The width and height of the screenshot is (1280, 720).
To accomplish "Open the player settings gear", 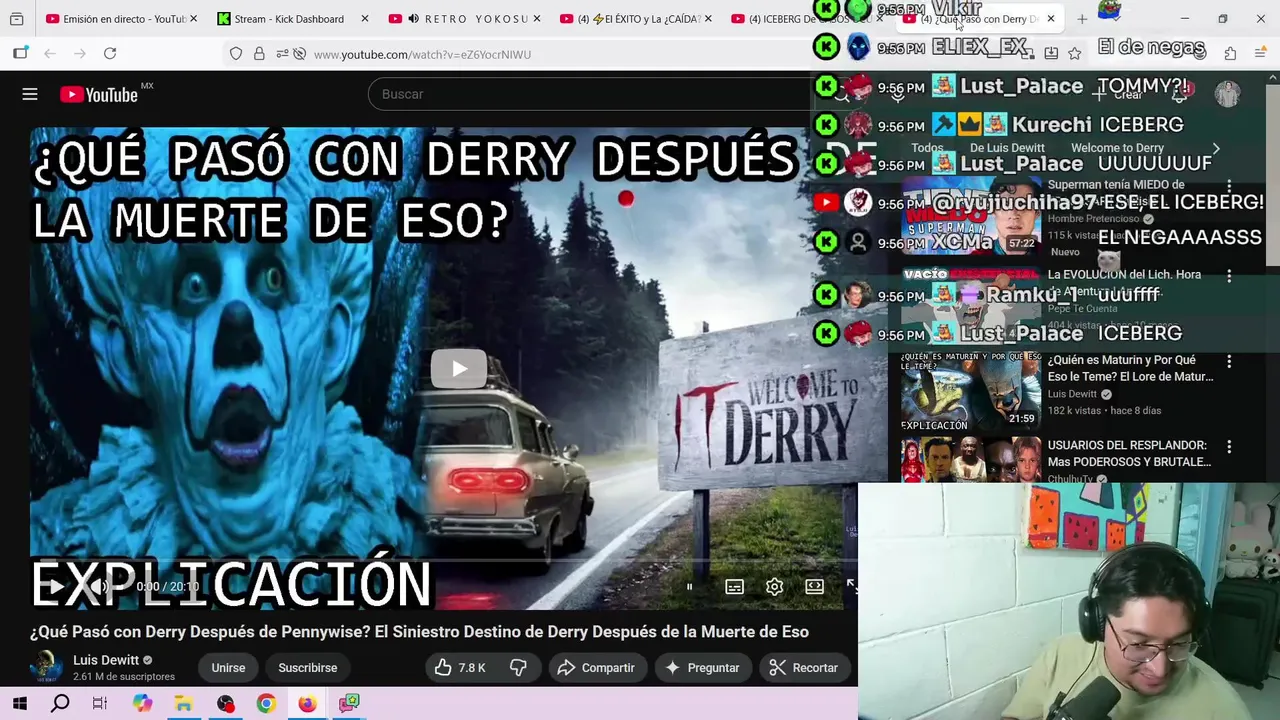I will point(774,587).
